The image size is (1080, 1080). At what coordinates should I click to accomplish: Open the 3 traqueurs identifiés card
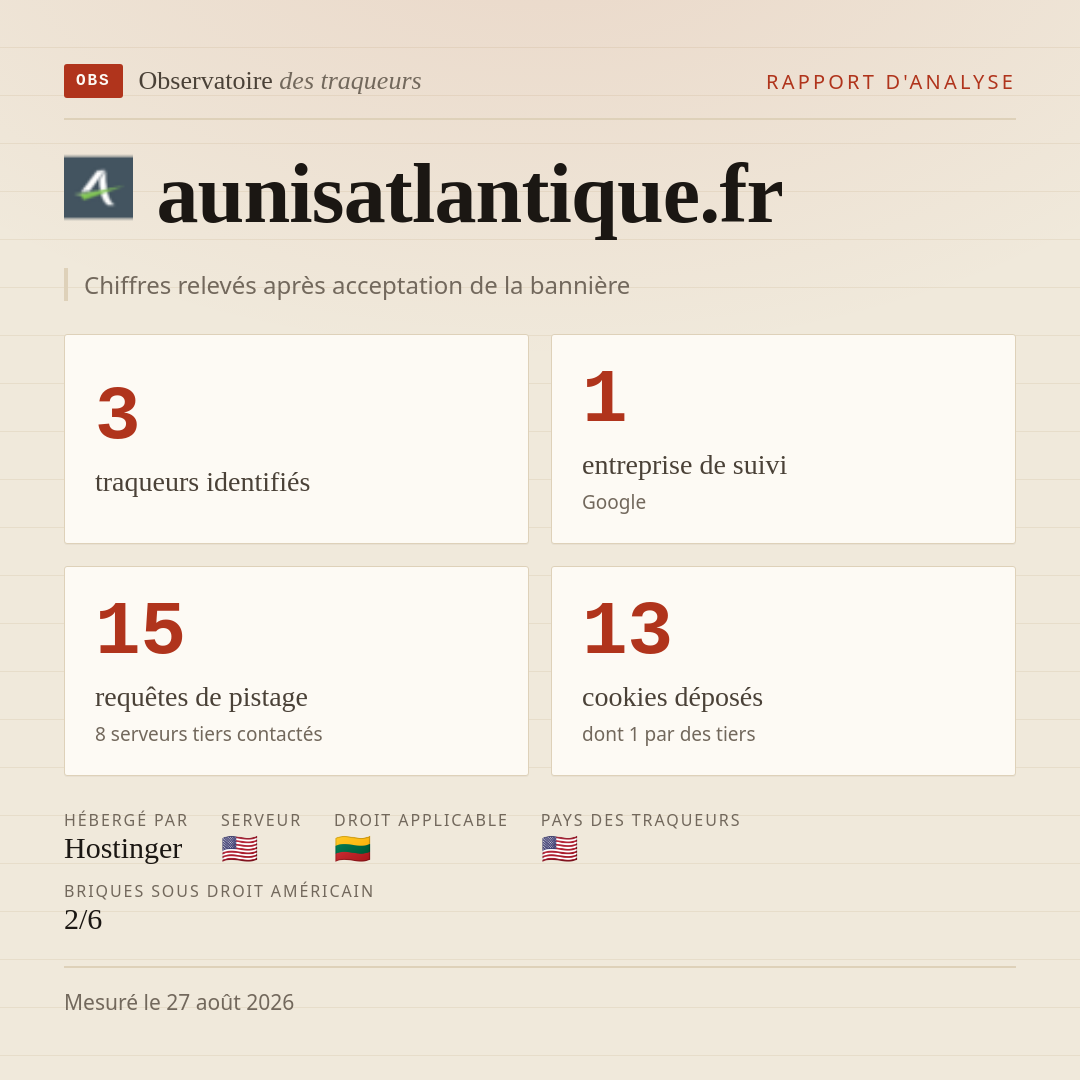point(296,439)
